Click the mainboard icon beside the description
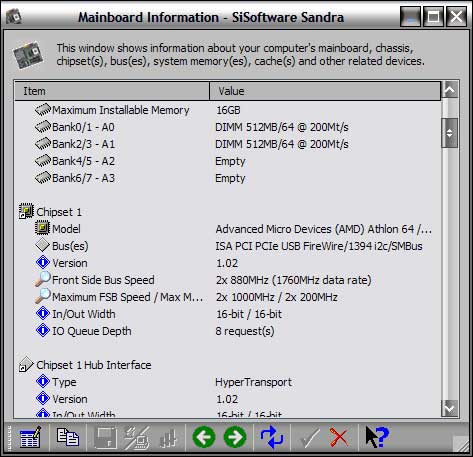Image resolution: width=473 pixels, height=457 pixels. [x=28, y=55]
